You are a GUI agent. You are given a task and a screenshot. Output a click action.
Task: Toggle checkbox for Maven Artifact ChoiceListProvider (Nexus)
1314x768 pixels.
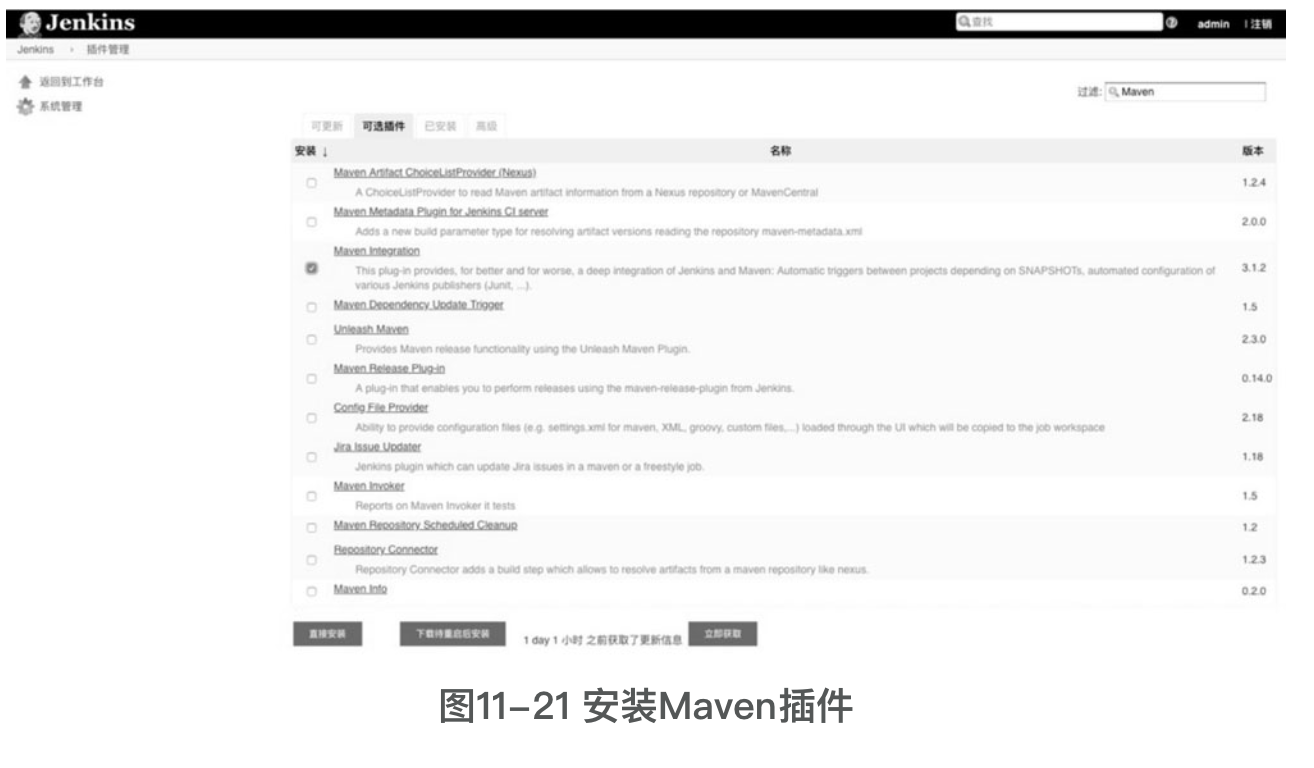point(312,183)
